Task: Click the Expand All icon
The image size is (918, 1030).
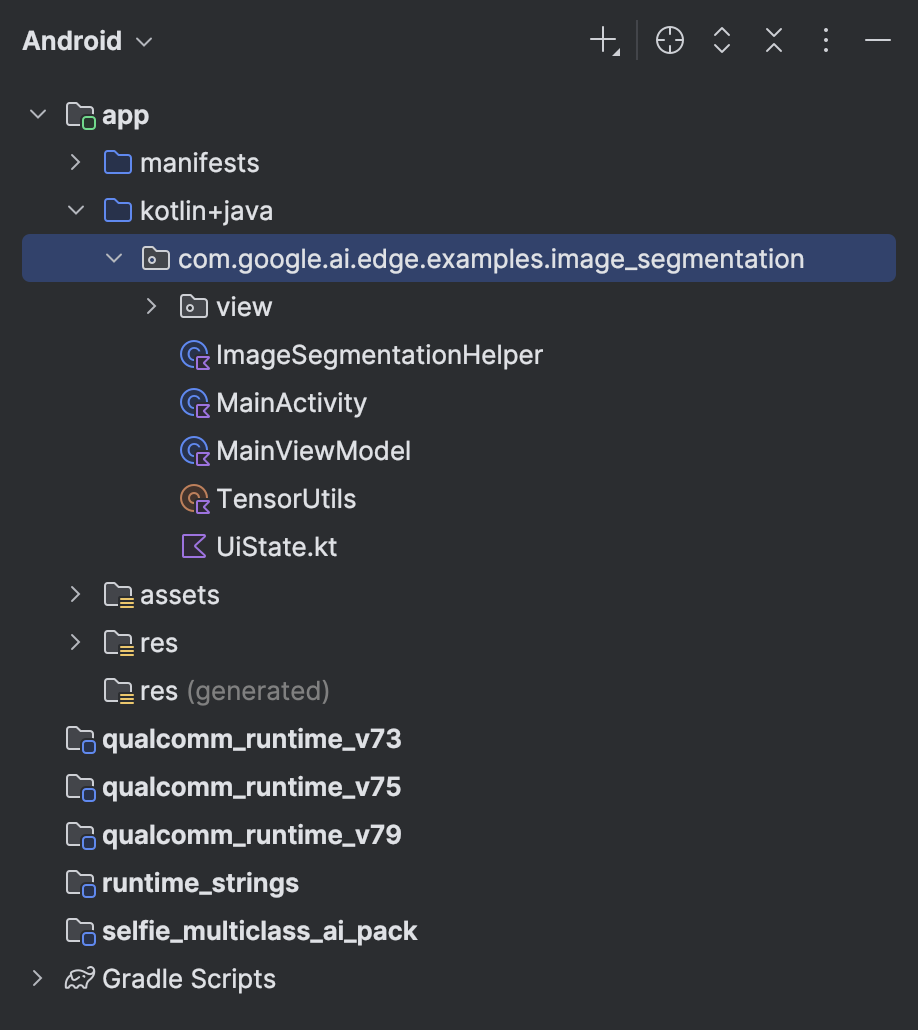Action: pyautogui.click(x=722, y=41)
